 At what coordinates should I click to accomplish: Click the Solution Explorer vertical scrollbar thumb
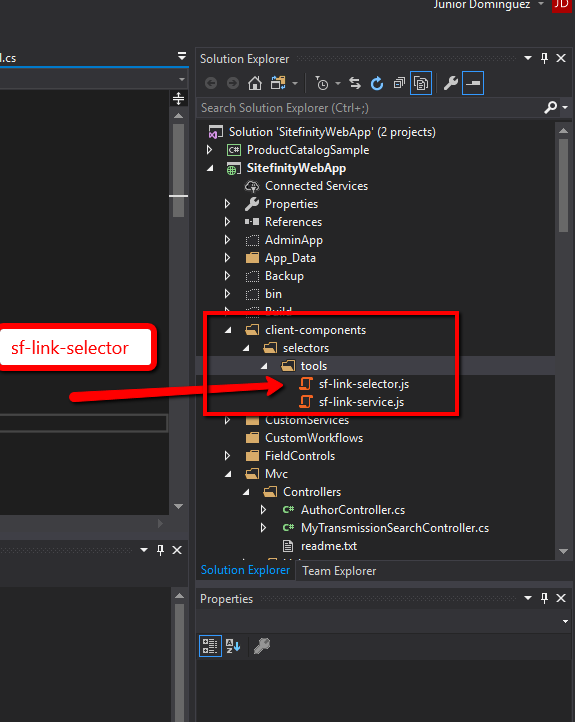pos(563,185)
